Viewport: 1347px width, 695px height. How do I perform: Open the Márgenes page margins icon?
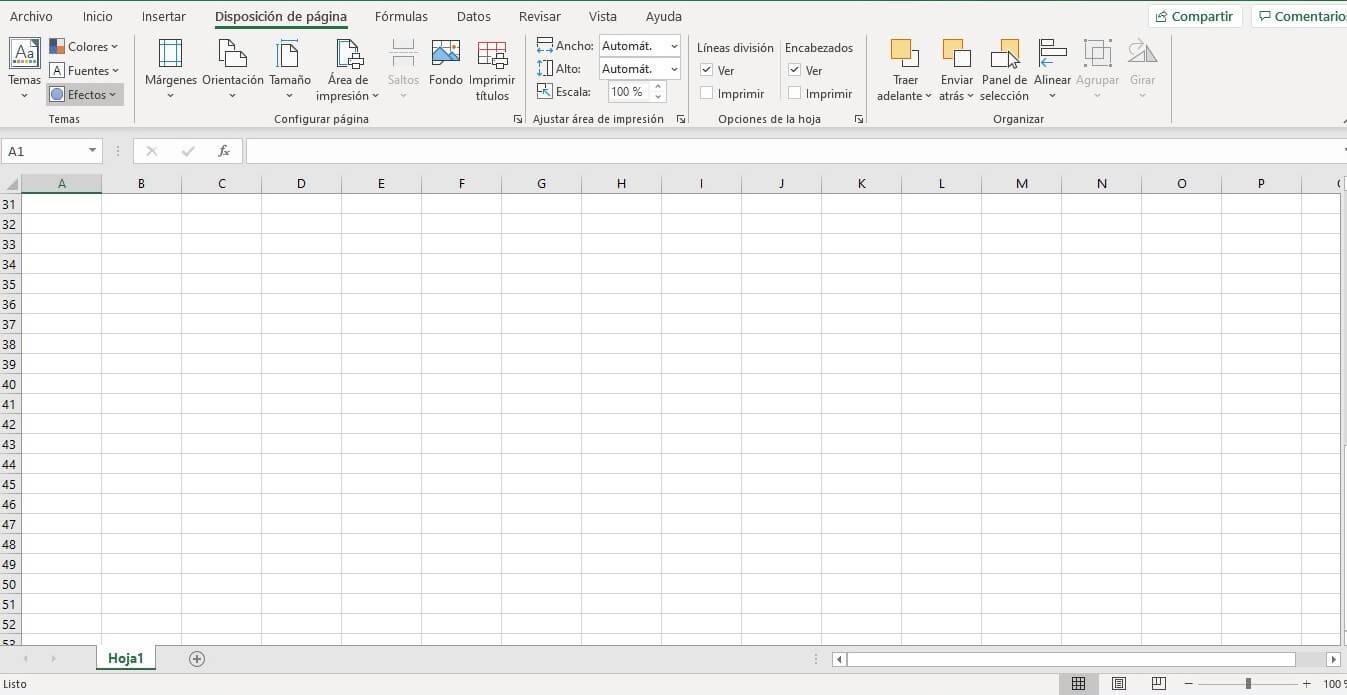170,55
